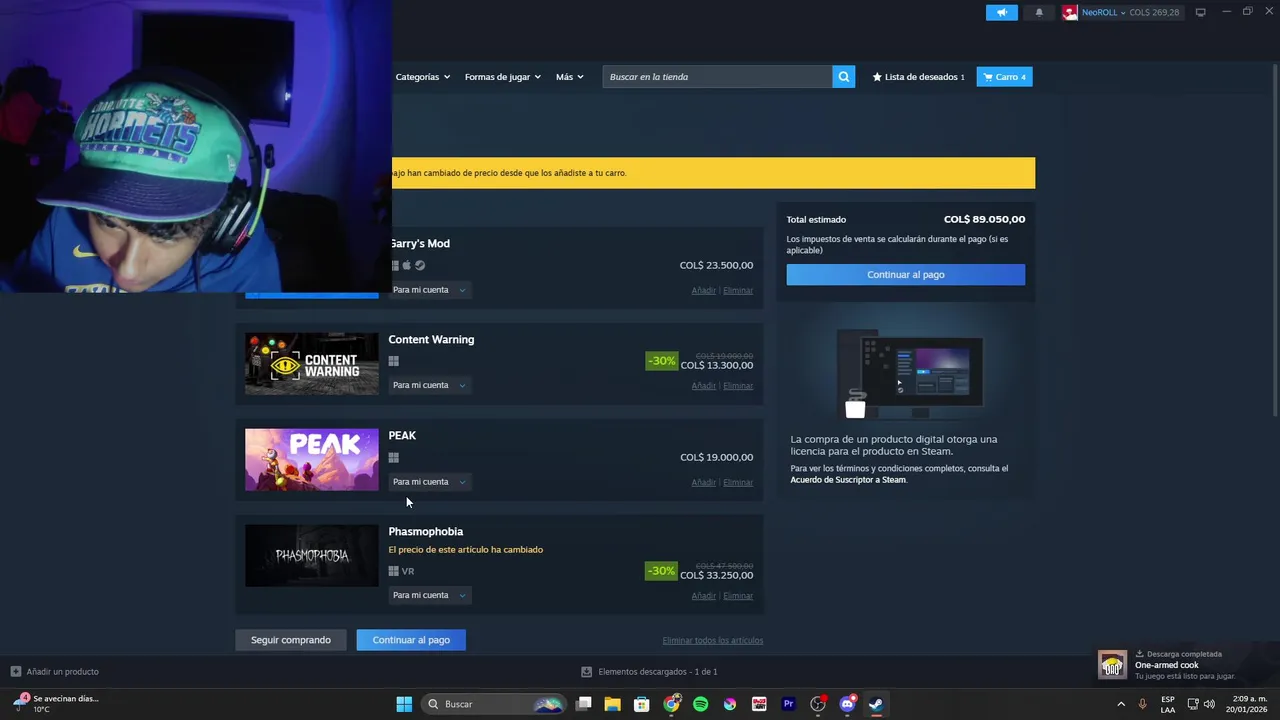Open Google Chrome from the taskbar
The width and height of the screenshot is (1280, 720).
[x=672, y=704]
